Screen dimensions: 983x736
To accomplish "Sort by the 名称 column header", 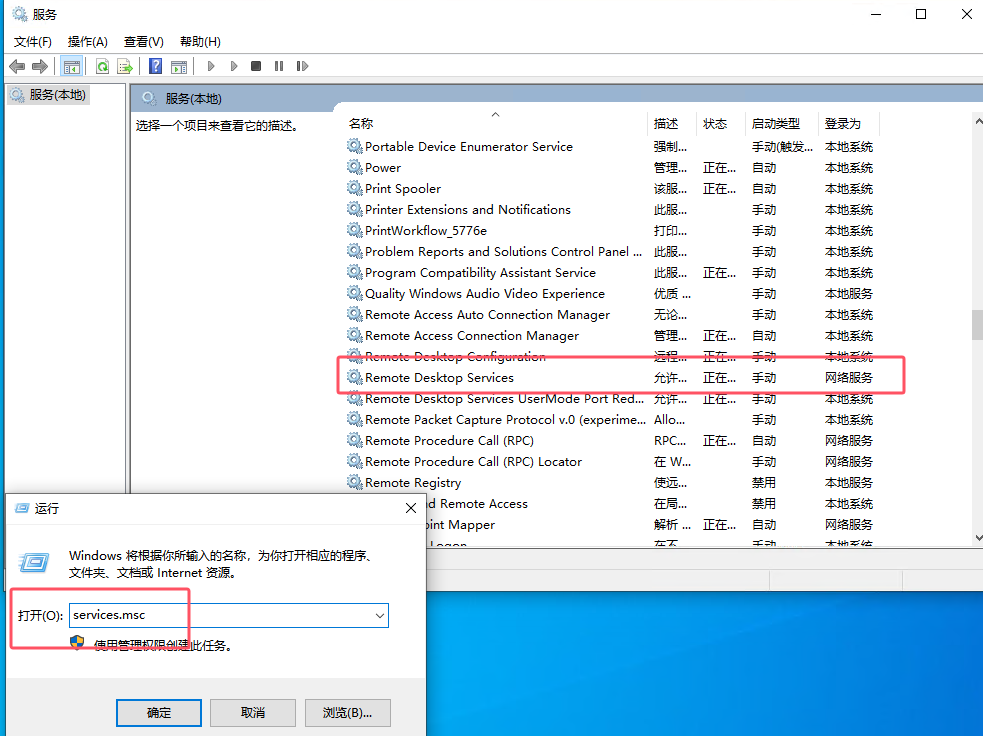I will click(495, 124).
